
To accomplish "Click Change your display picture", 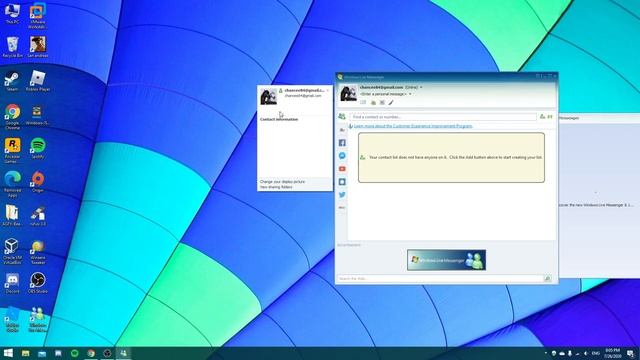I will tap(282, 182).
